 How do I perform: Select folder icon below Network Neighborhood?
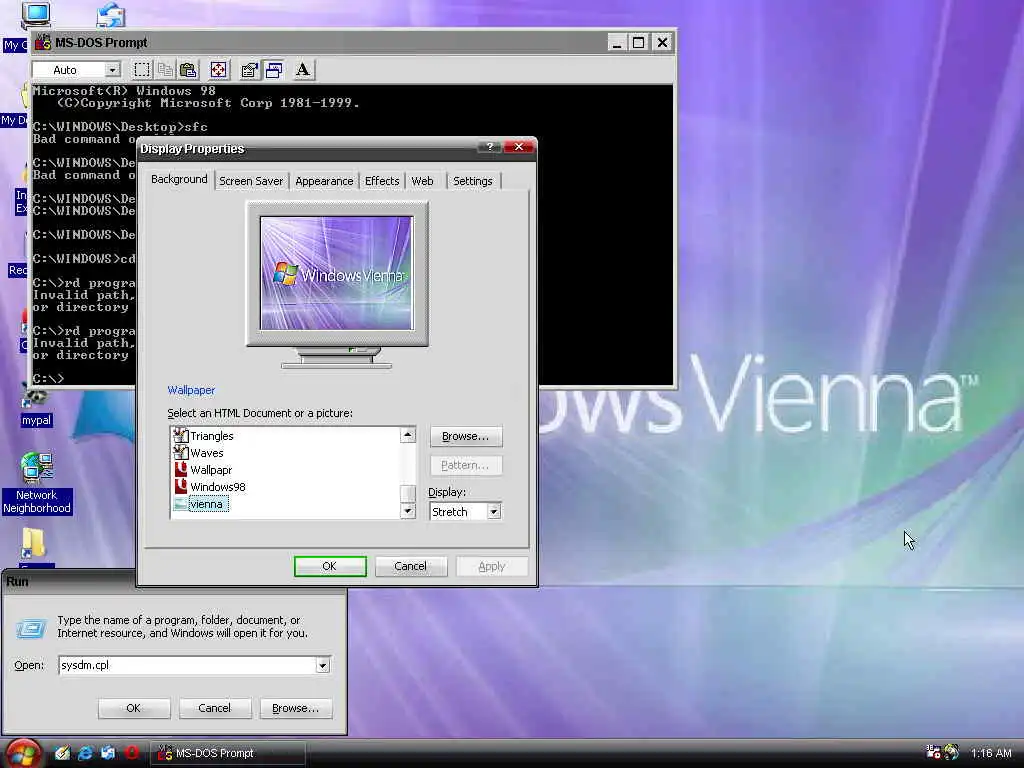click(x=33, y=543)
